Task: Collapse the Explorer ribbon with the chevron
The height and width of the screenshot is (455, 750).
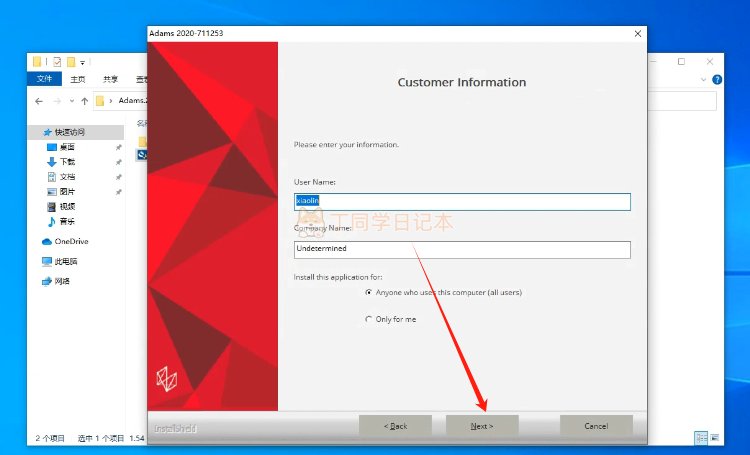Action: 703,79
